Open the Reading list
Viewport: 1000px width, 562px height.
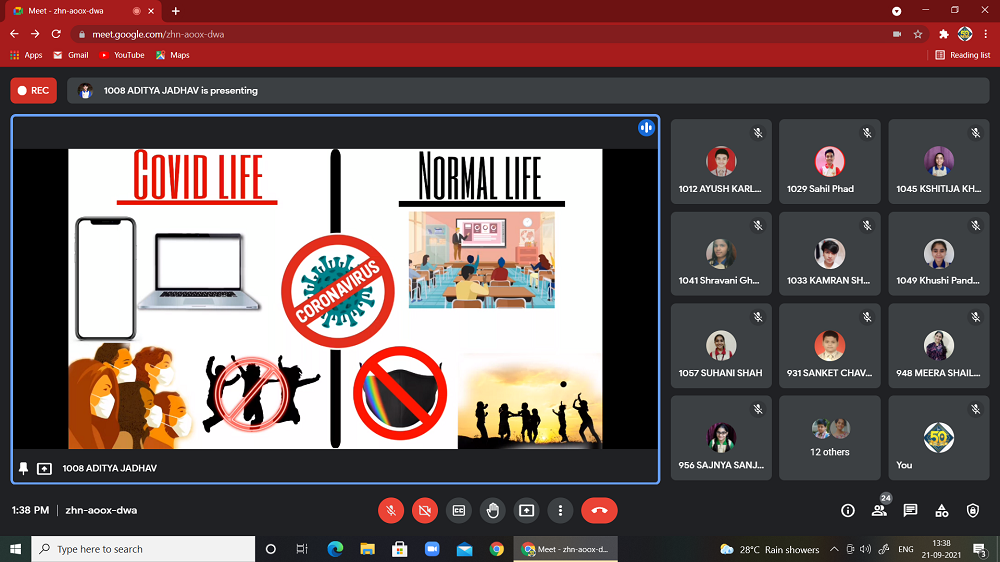(x=963, y=55)
